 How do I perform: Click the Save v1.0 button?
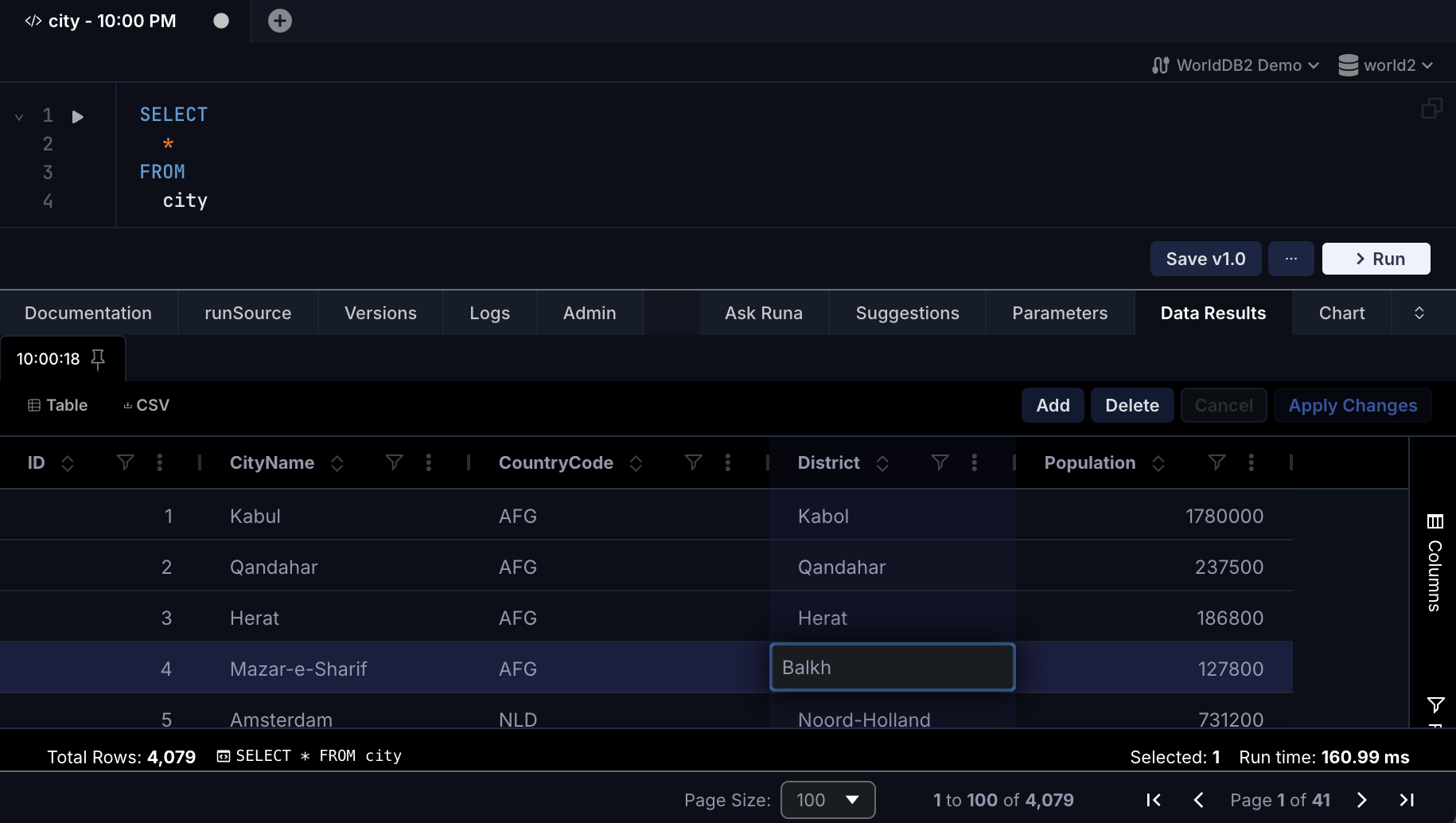(x=1205, y=259)
